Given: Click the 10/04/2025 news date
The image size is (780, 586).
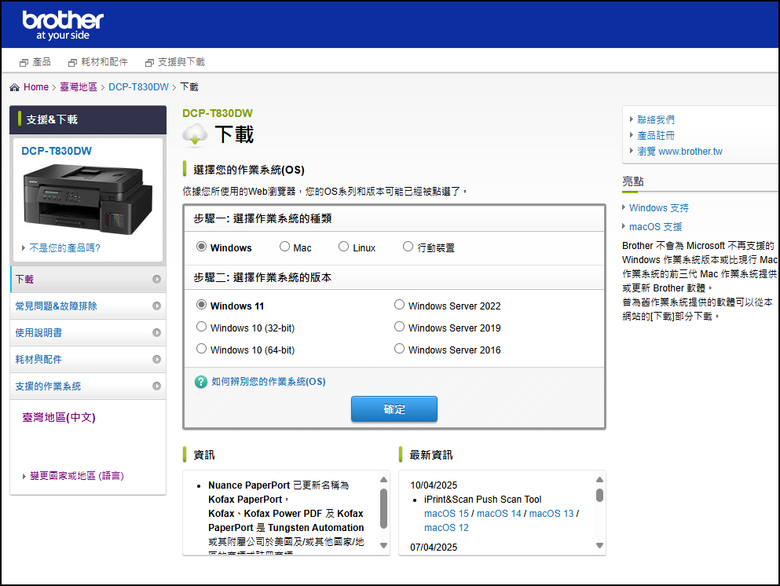Looking at the screenshot, I should (x=433, y=485).
